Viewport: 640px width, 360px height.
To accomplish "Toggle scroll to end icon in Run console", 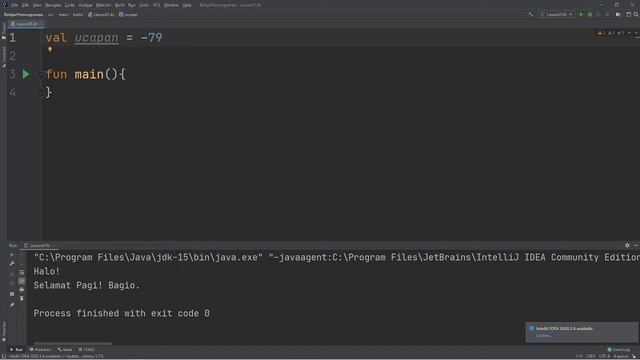I will point(22,281).
